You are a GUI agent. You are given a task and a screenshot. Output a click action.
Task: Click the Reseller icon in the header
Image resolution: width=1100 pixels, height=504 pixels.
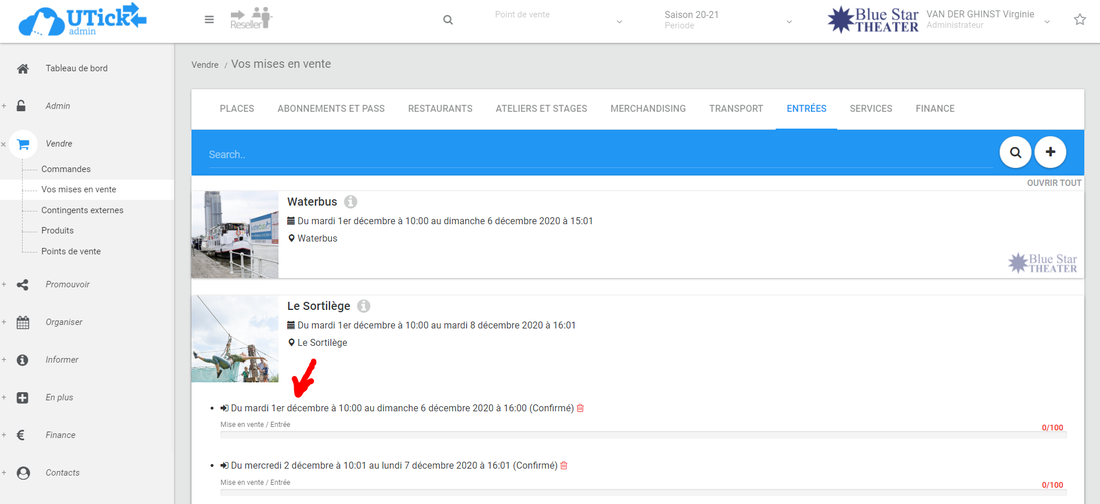coord(251,19)
